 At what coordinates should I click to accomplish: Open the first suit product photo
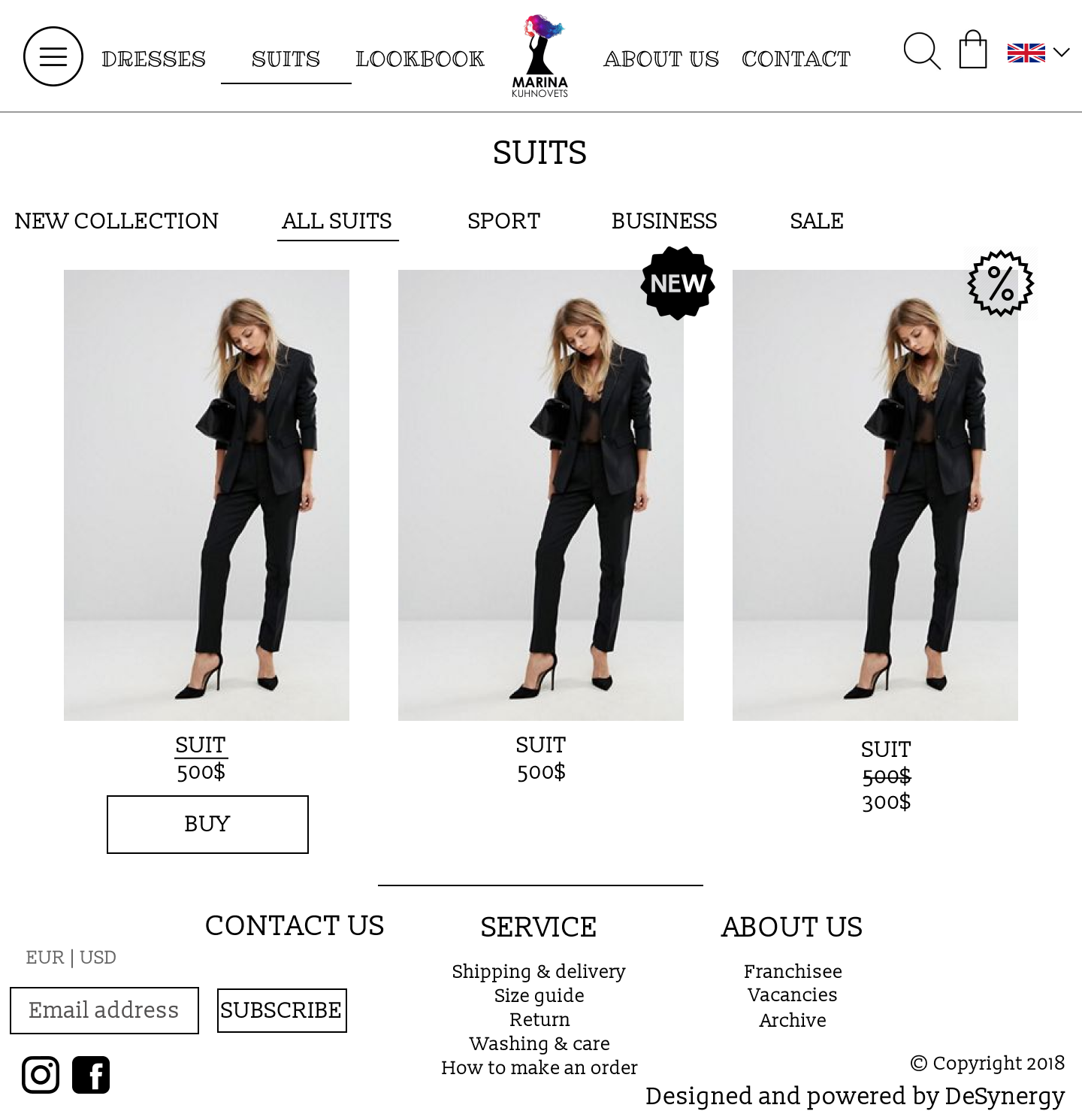click(x=207, y=495)
